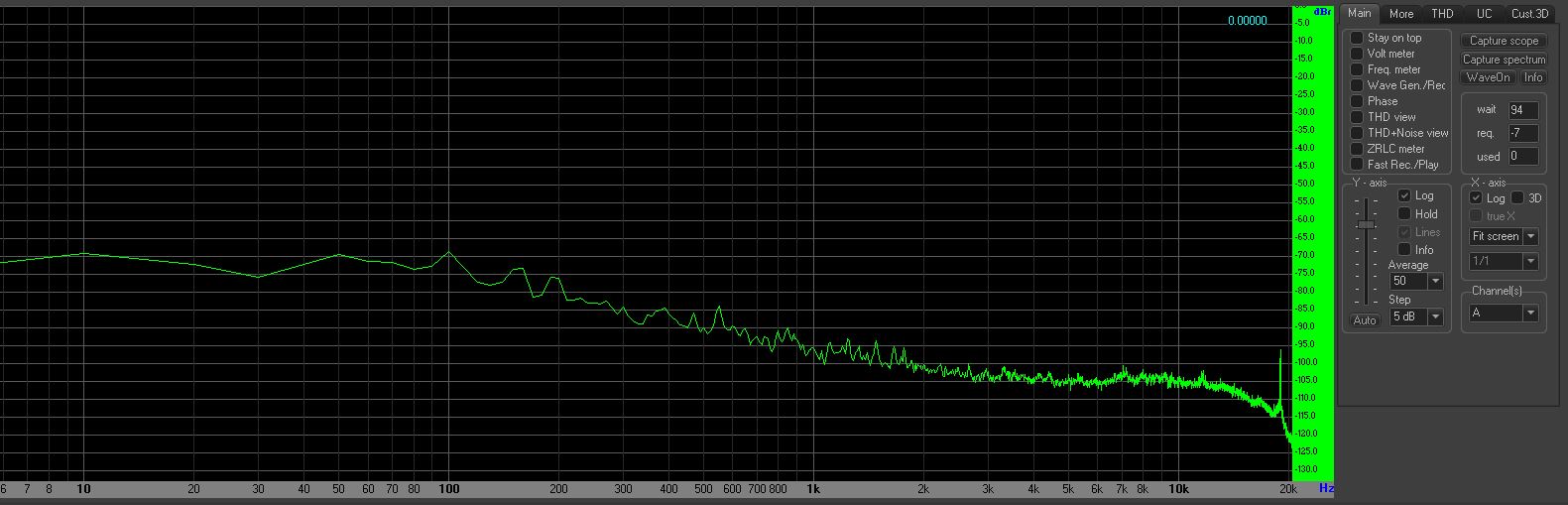Enable the THD+Noise view checkbox
Viewport: 1568px width, 505px height.
pyautogui.click(x=1357, y=133)
